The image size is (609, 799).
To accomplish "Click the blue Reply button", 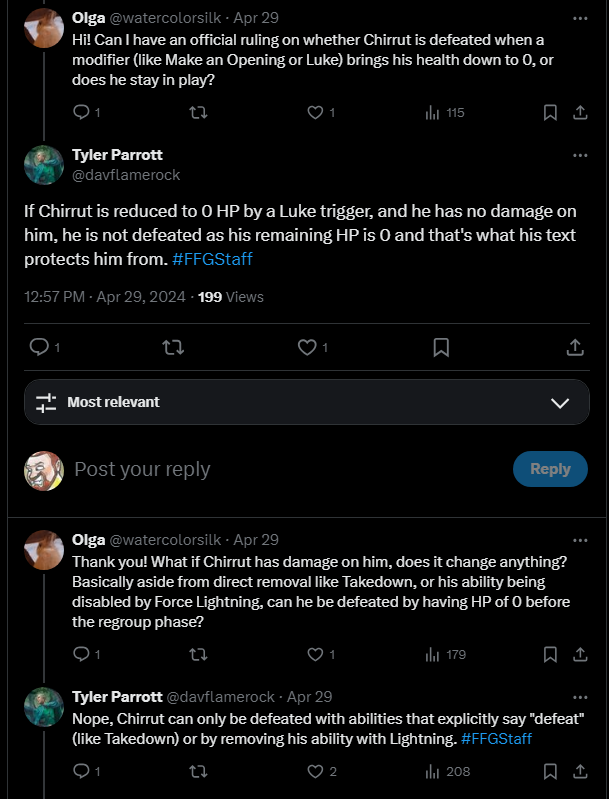I will (x=550, y=469).
